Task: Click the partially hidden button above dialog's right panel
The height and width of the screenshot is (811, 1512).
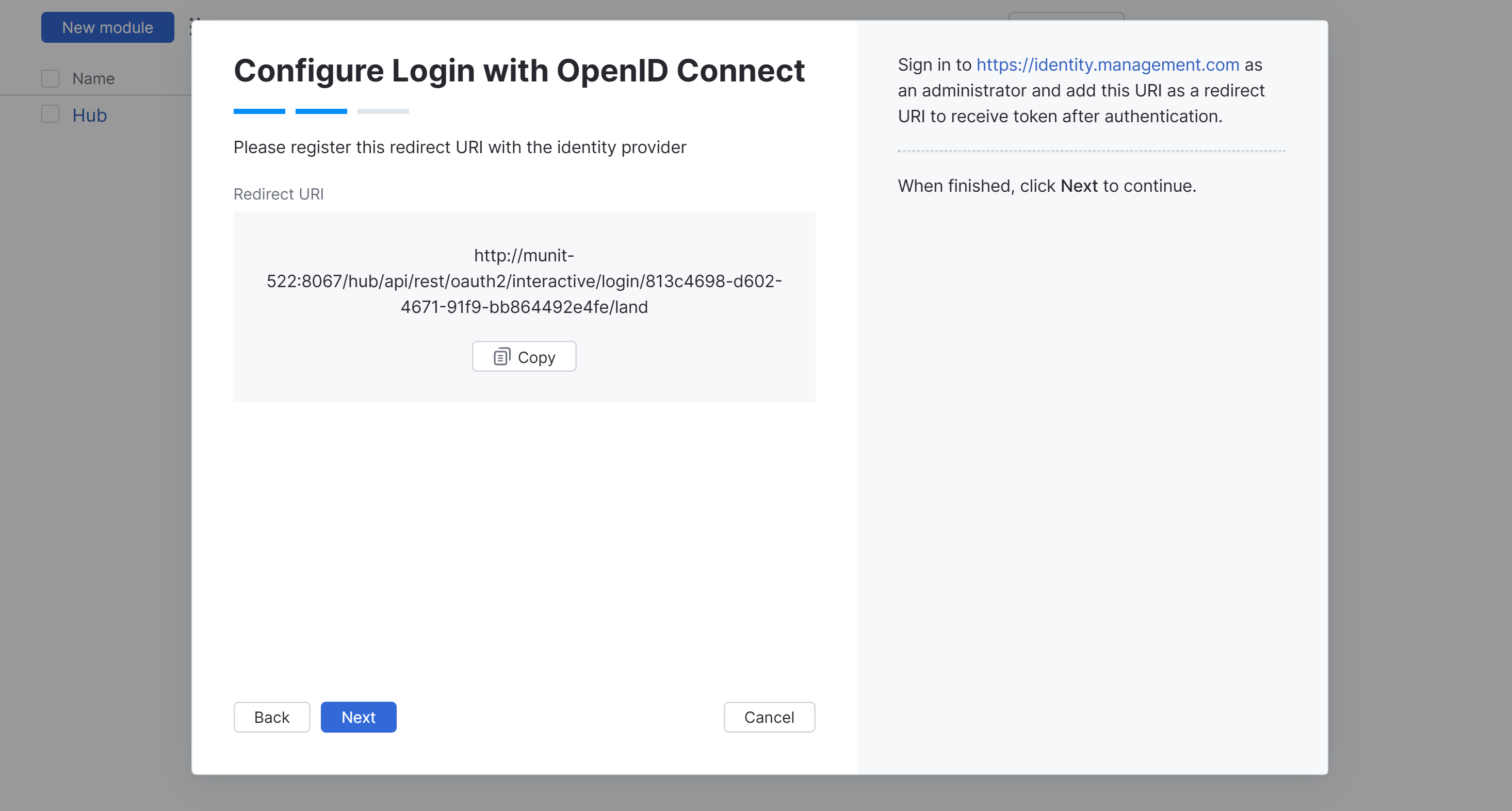Action: tap(1066, 16)
